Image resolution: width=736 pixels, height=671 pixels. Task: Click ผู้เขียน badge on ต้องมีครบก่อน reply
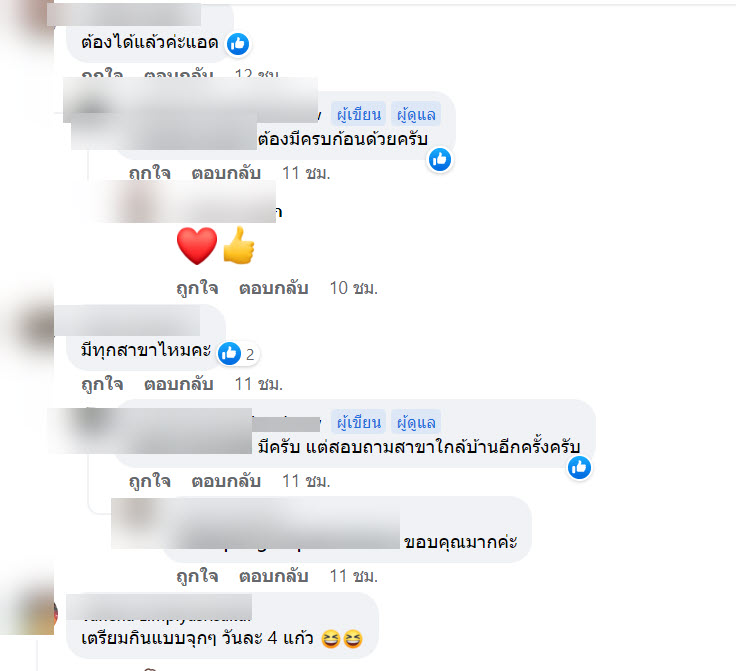pos(359,114)
